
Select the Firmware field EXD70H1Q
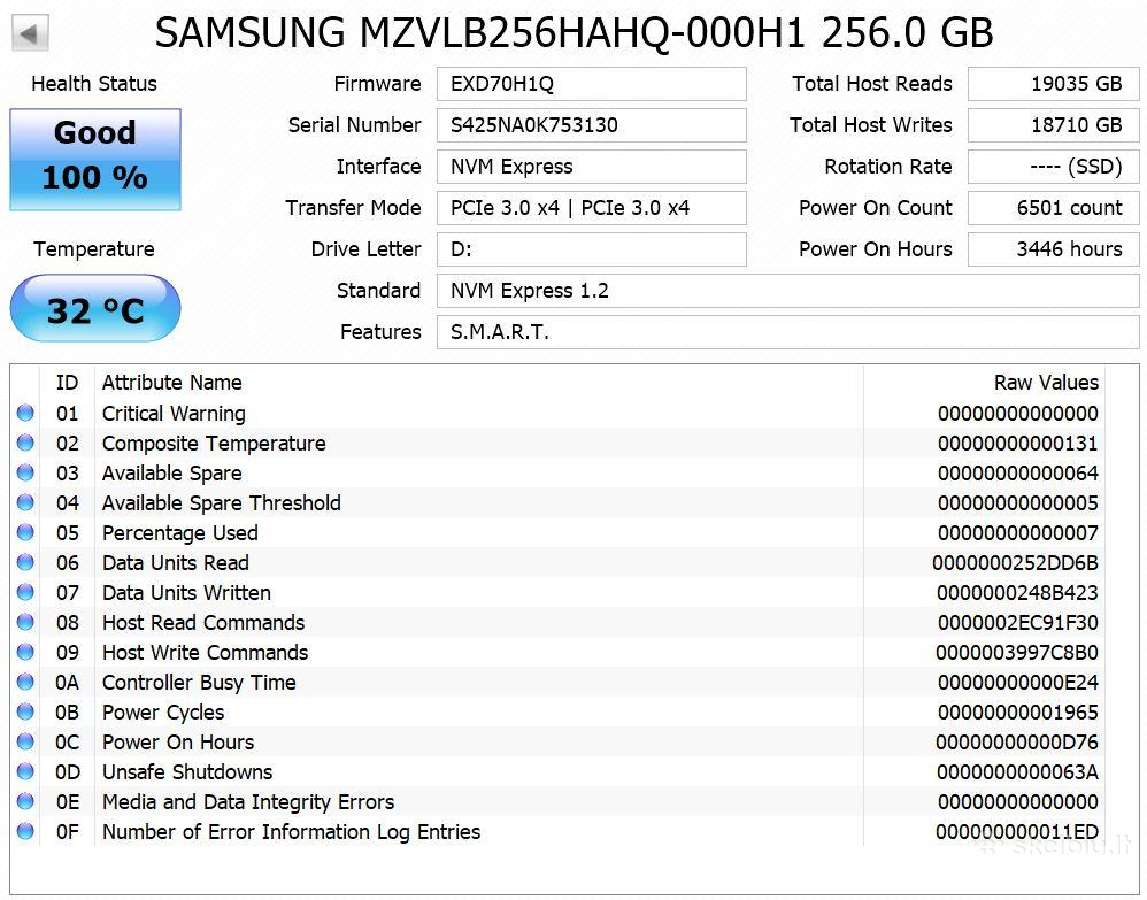[592, 84]
